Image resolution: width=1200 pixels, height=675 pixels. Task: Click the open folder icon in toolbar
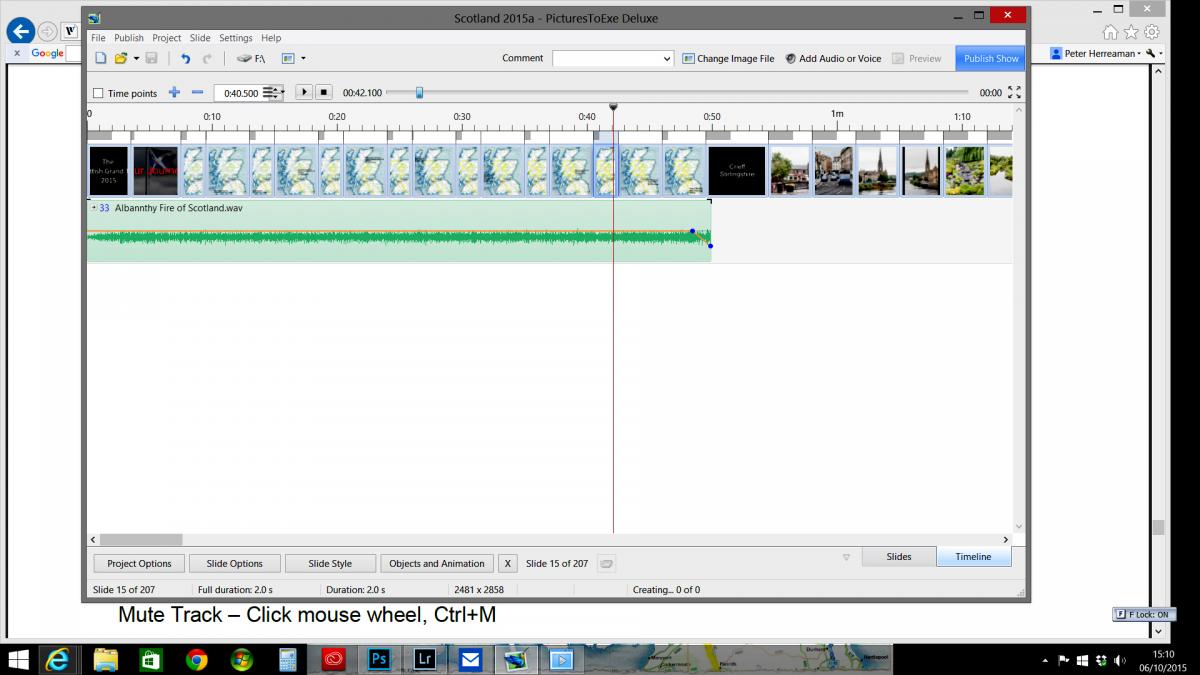tap(121, 59)
